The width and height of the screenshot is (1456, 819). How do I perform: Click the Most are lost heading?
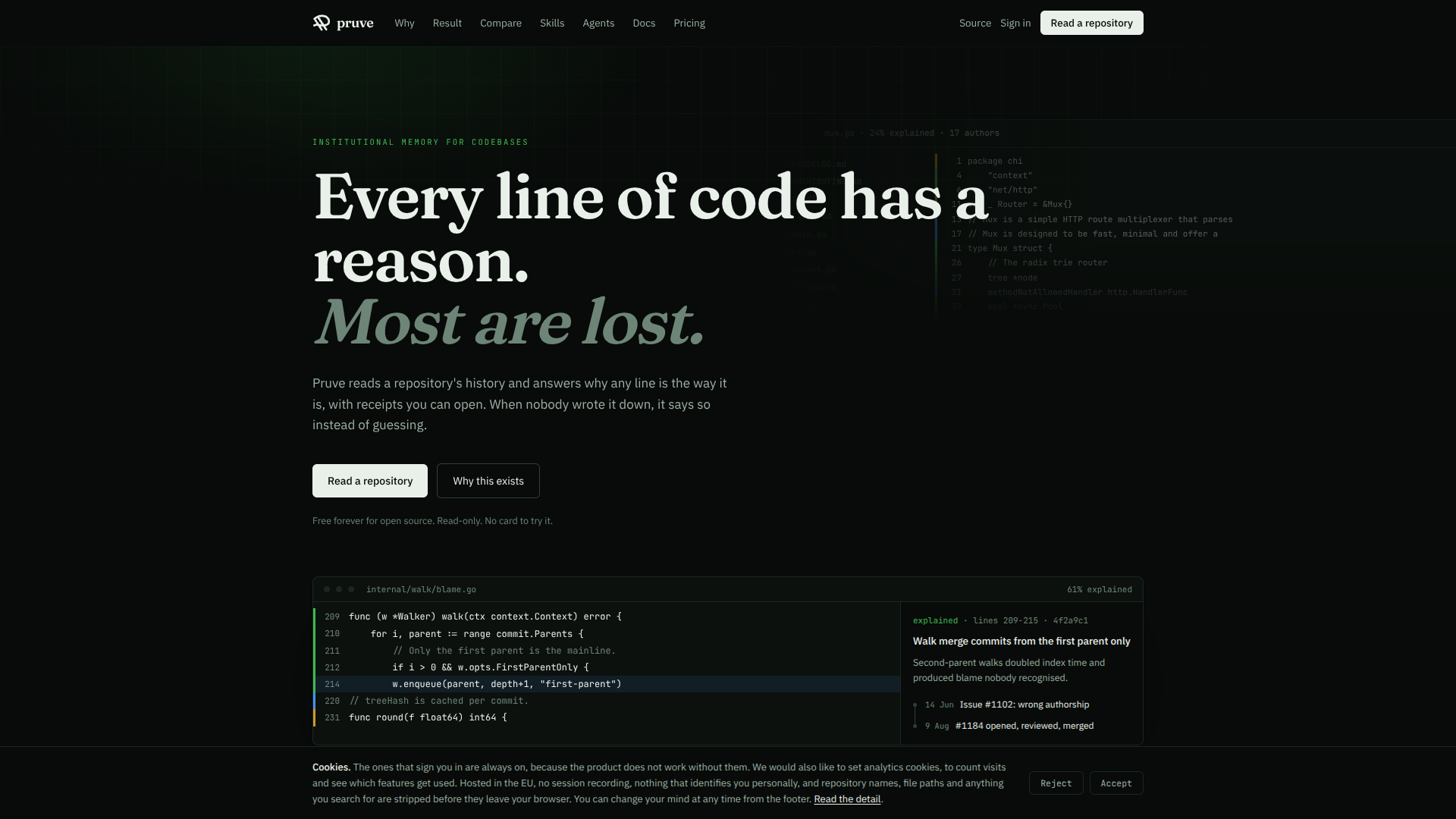point(509,322)
